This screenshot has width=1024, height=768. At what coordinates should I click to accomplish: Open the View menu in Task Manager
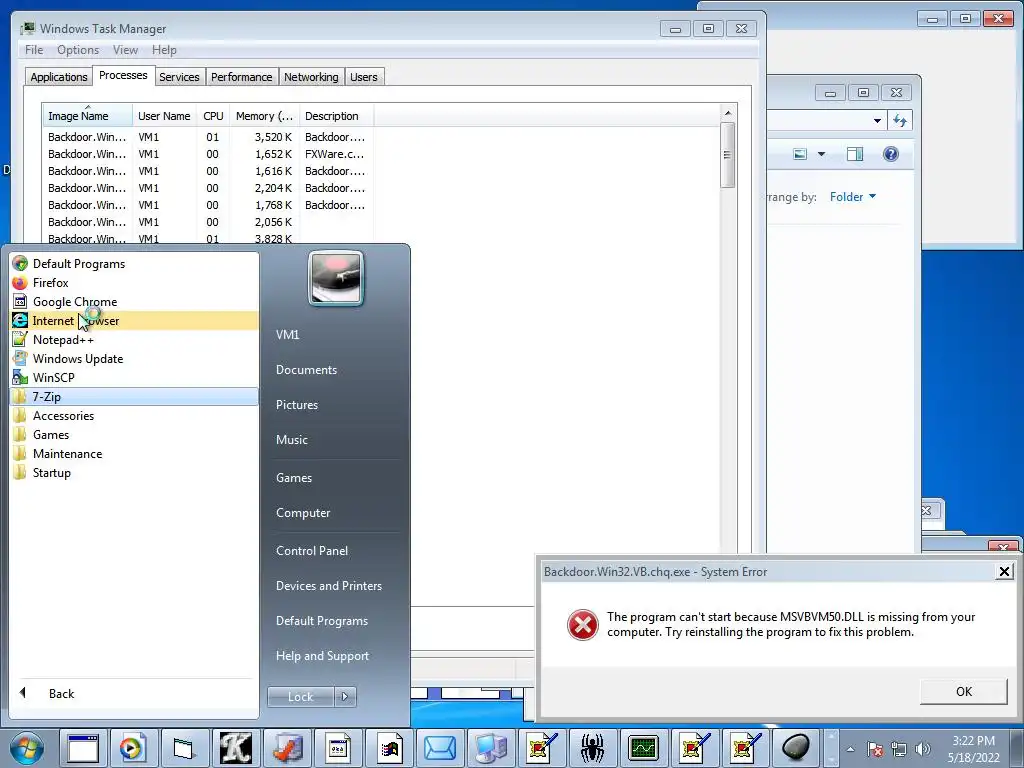[125, 50]
